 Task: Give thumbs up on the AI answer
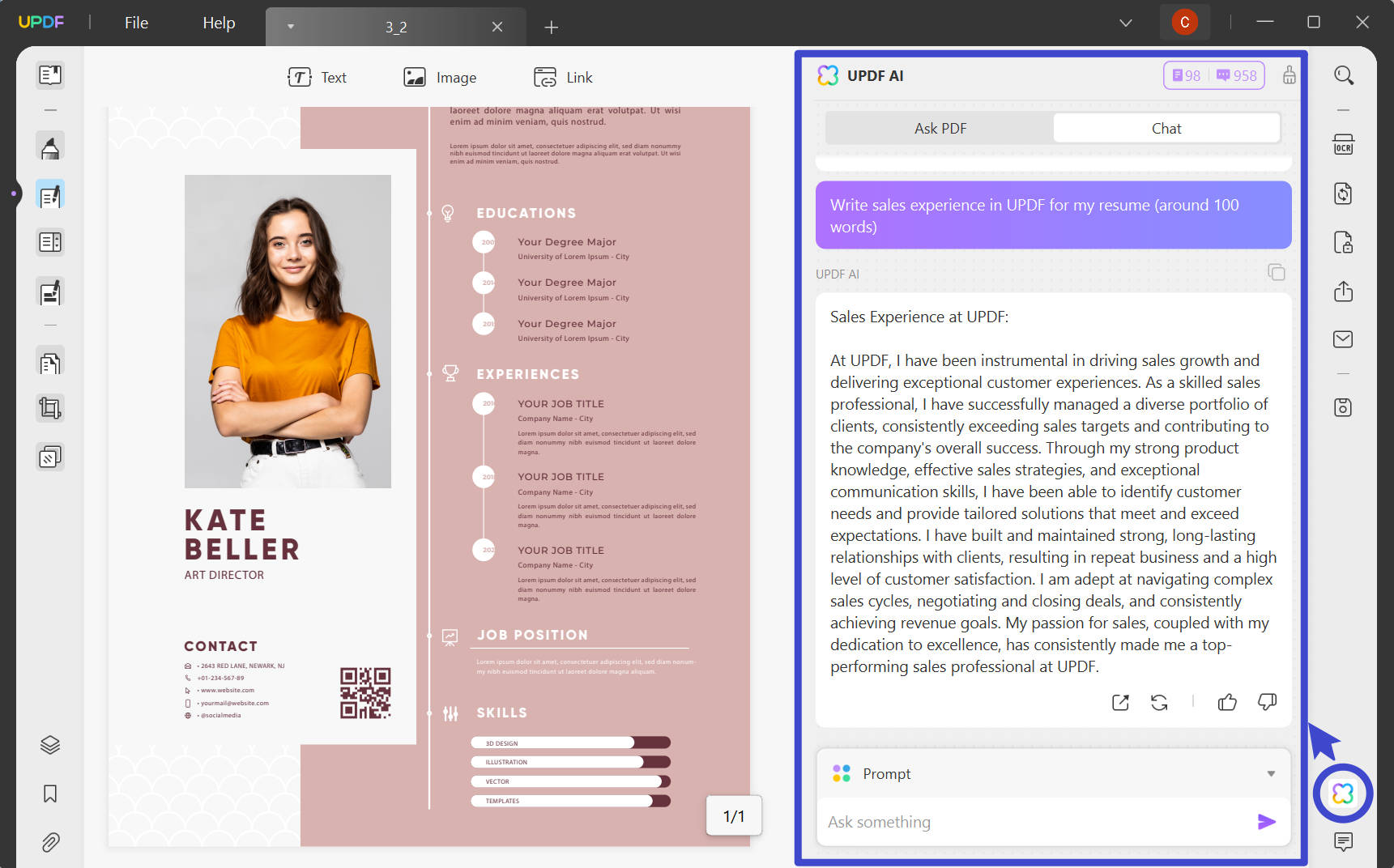[x=1227, y=702]
